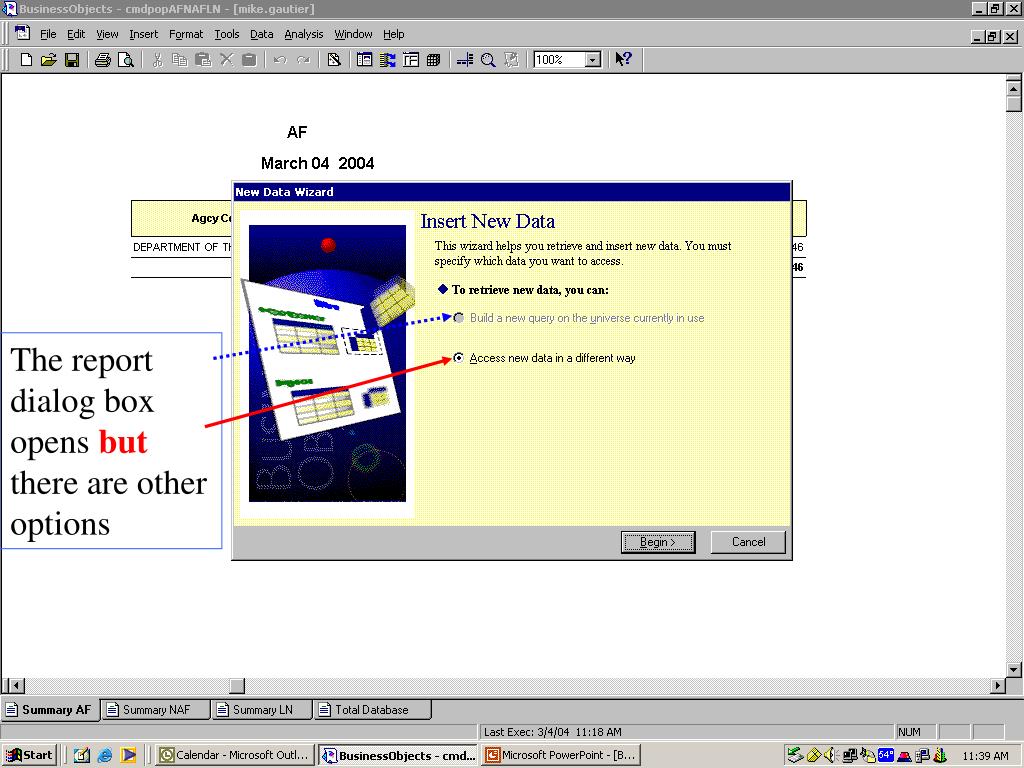The height and width of the screenshot is (768, 1024).
Task: Click the grey tub icon left of Undo
Action: pos(249,60)
